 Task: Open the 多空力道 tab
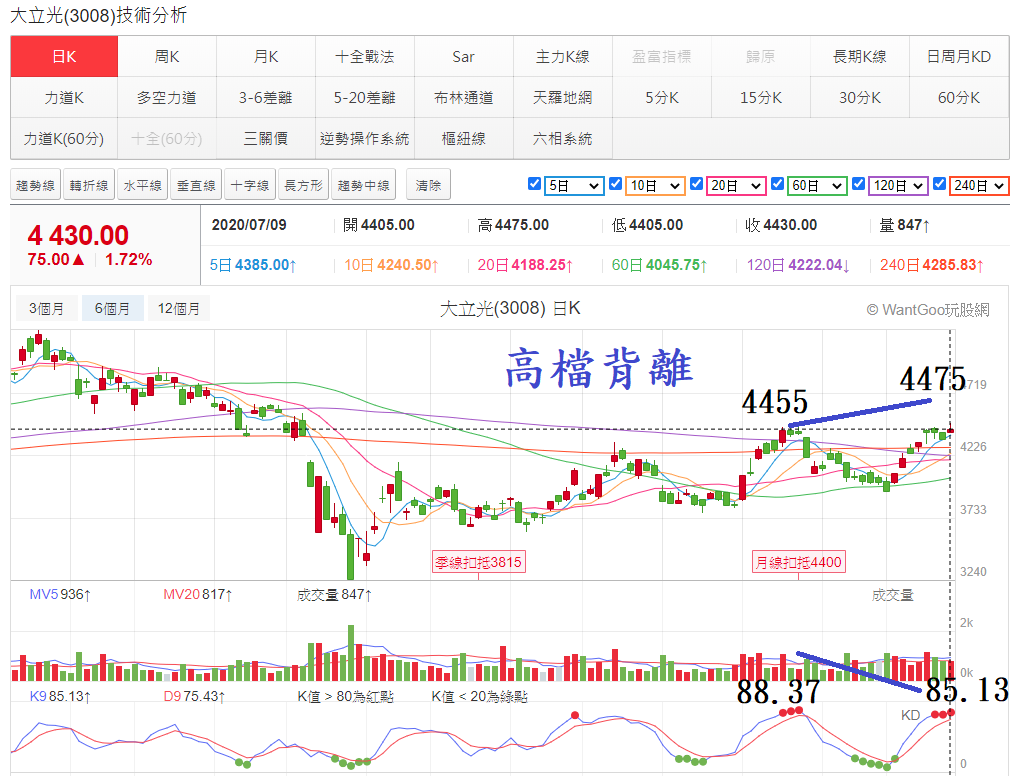167,97
